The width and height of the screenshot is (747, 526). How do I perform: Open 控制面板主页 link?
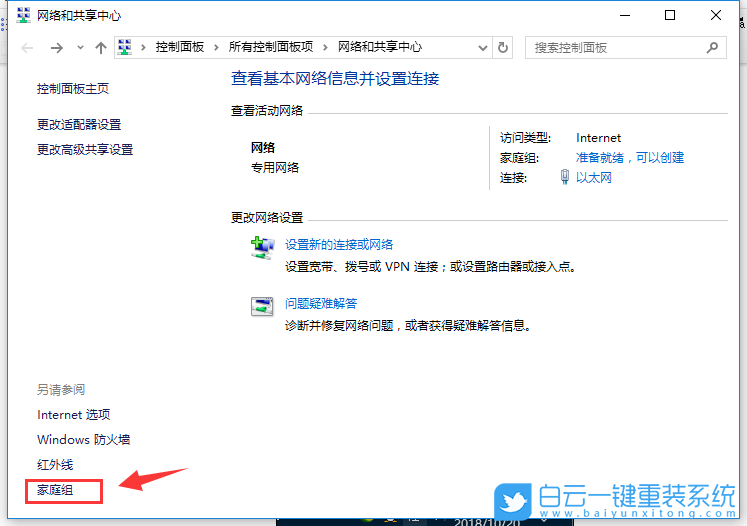pyautogui.click(x=73, y=89)
